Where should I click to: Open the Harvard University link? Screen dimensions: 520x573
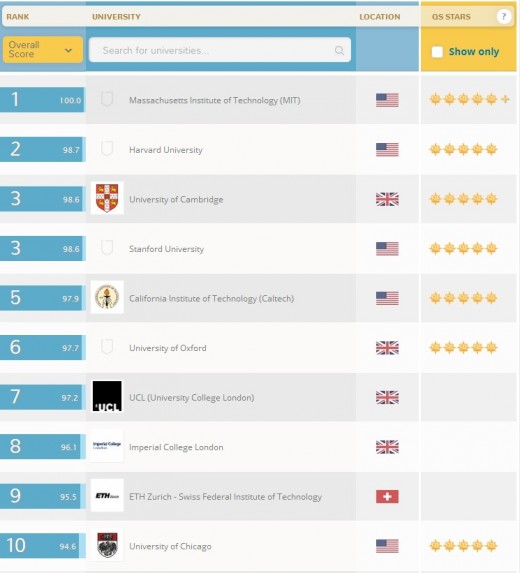(x=166, y=150)
